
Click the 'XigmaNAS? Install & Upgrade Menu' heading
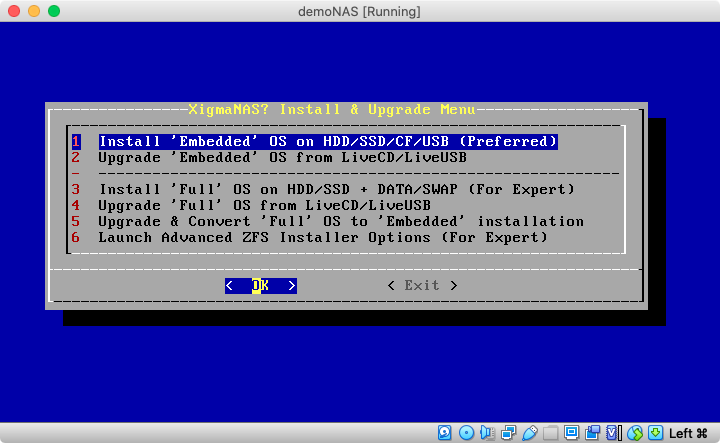(x=332, y=109)
